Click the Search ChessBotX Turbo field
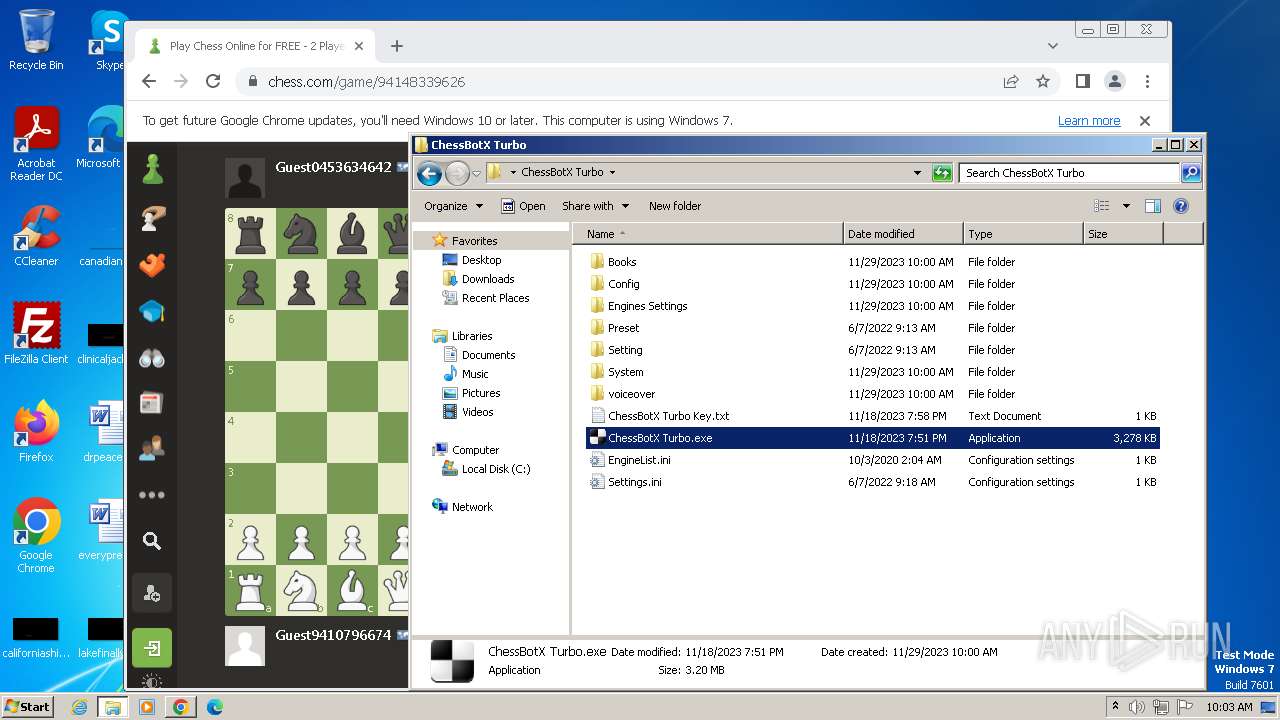Viewport: 1280px width, 720px height. pyautogui.click(x=1068, y=173)
